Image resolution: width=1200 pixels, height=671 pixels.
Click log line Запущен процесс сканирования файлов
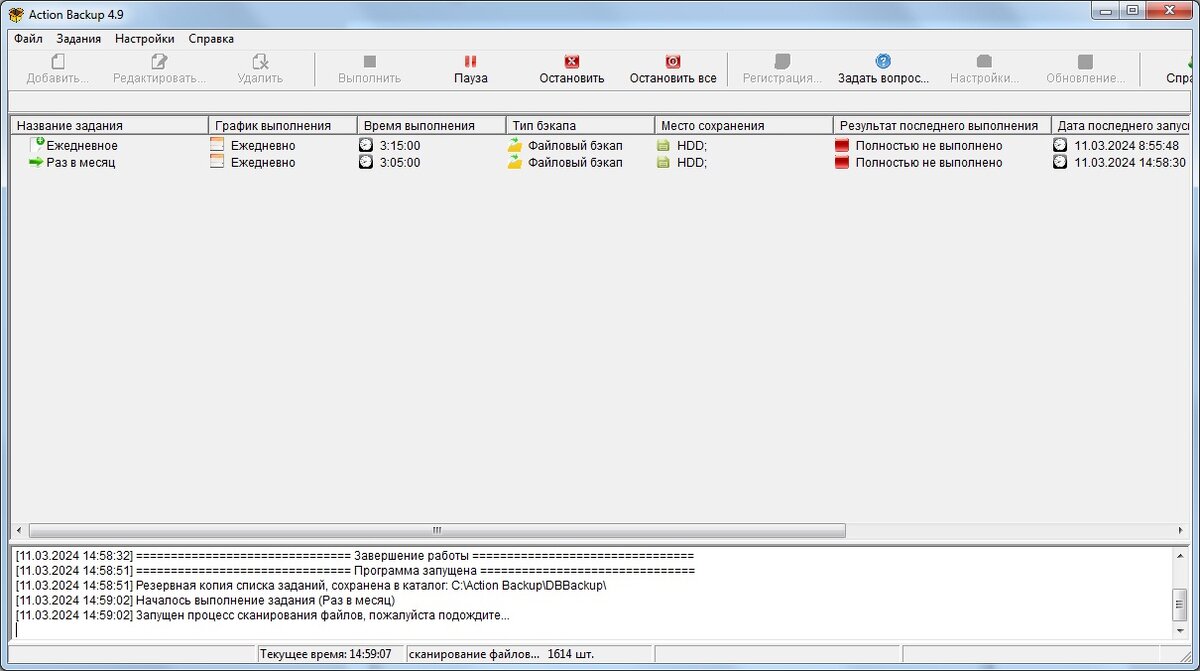(262, 615)
